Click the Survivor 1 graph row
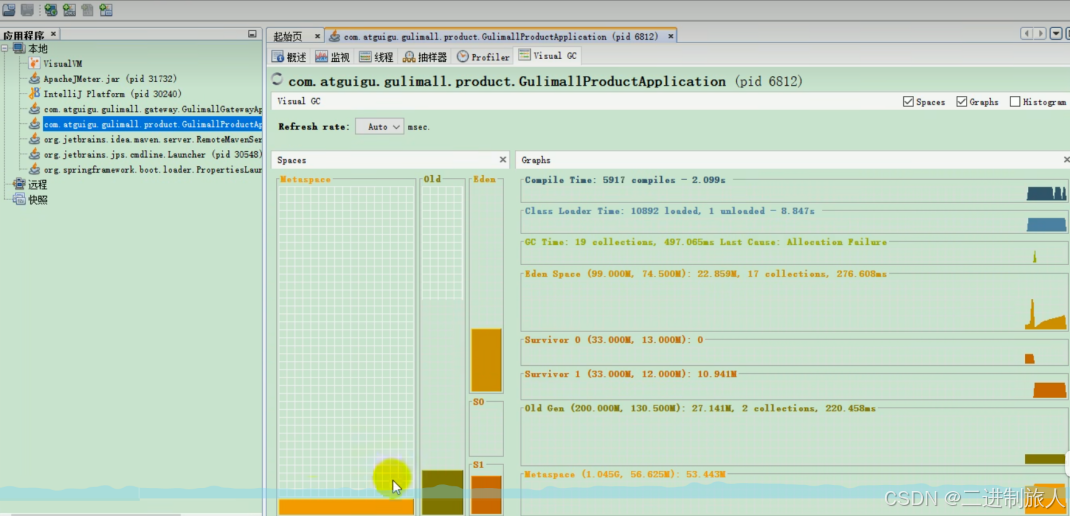Image resolution: width=1070 pixels, height=516 pixels. [794, 386]
